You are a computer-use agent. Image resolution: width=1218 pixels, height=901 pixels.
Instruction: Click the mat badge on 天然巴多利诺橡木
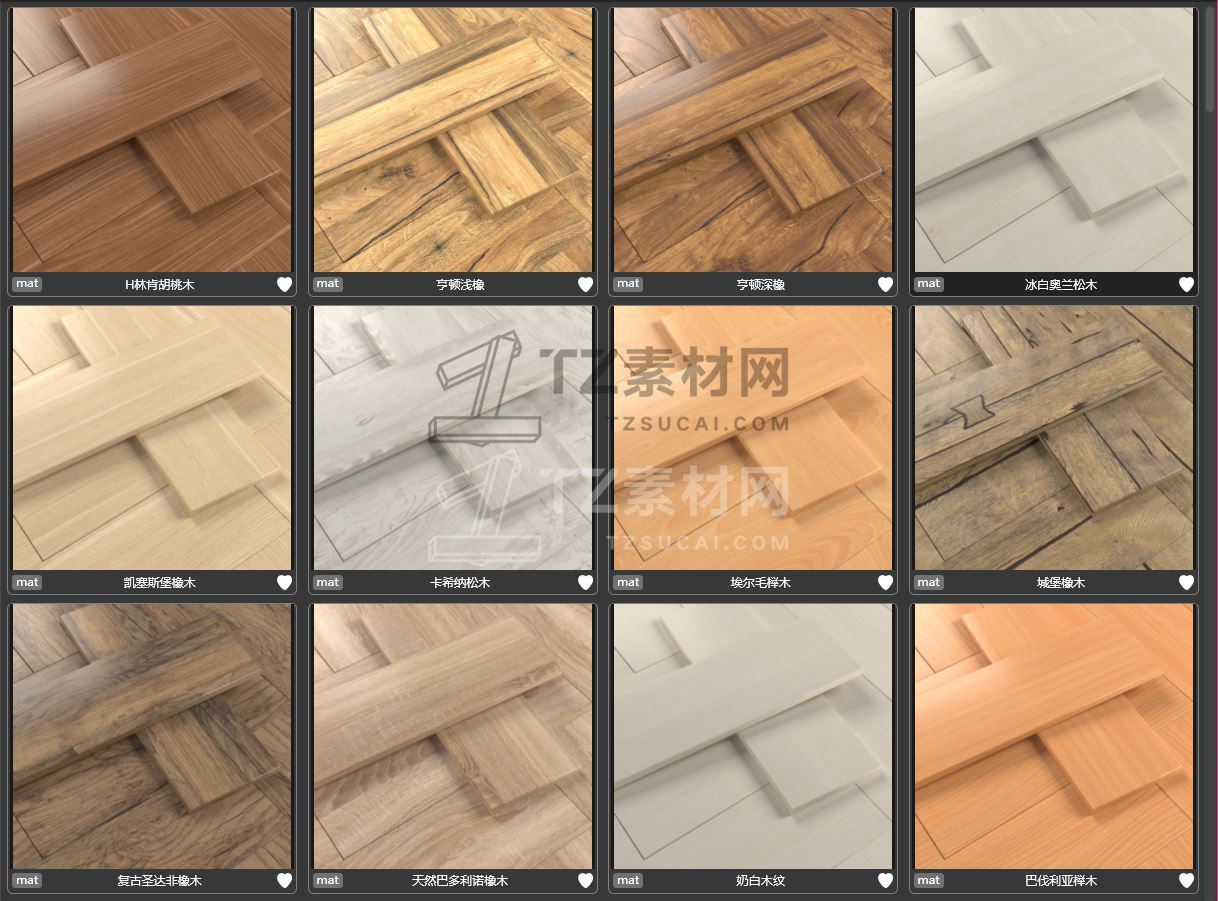tap(328, 880)
